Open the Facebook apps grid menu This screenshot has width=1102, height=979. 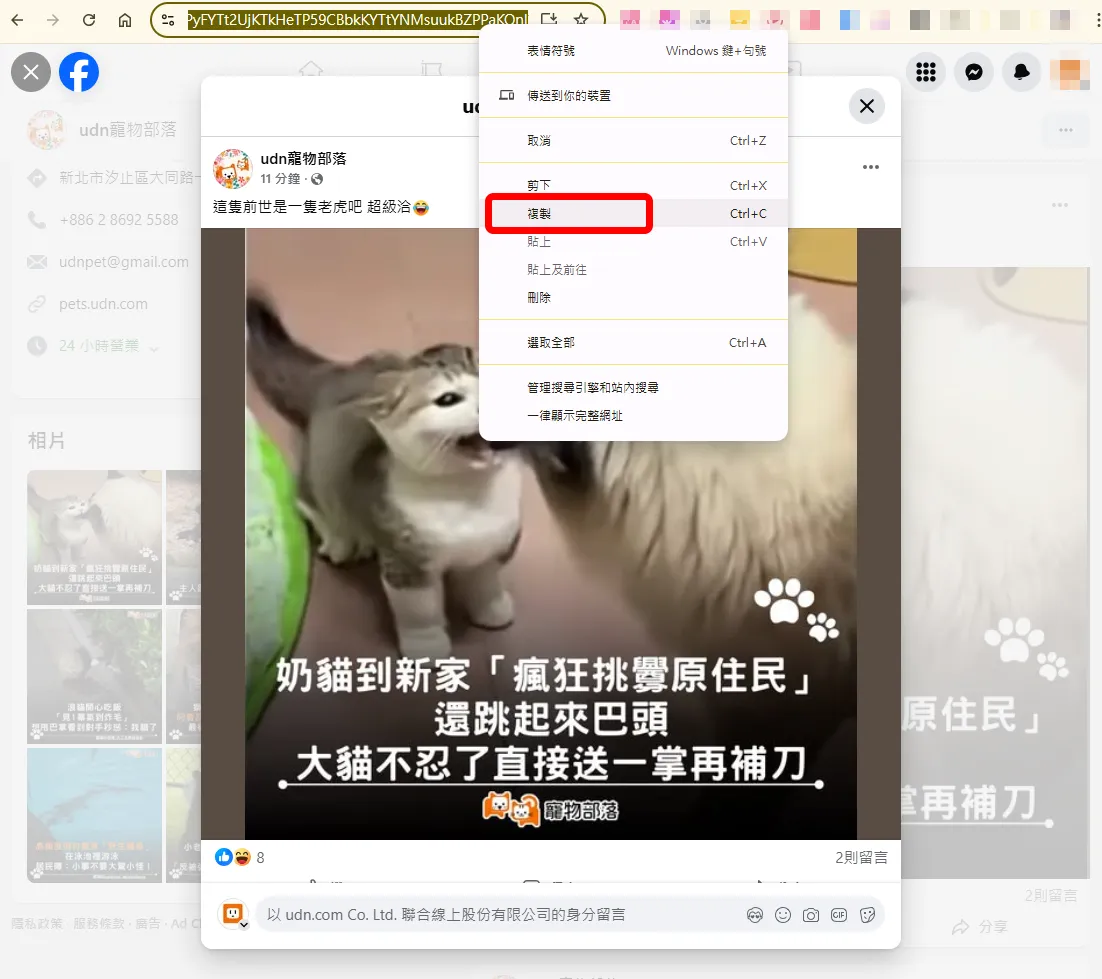[926, 72]
